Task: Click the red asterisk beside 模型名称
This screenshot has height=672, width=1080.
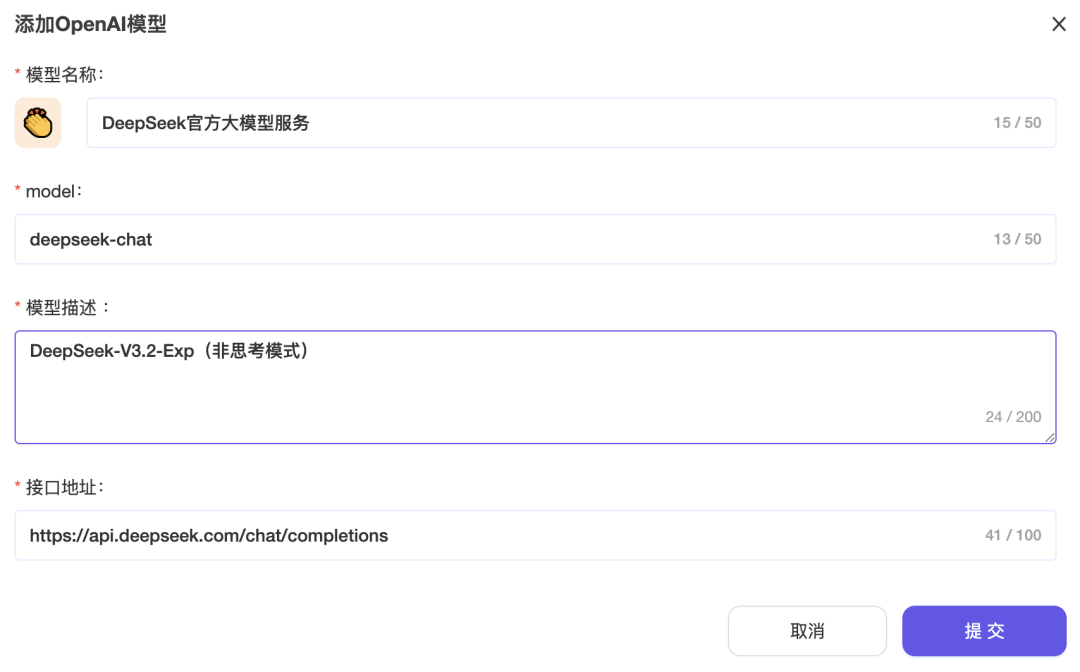Action: click(x=18, y=75)
